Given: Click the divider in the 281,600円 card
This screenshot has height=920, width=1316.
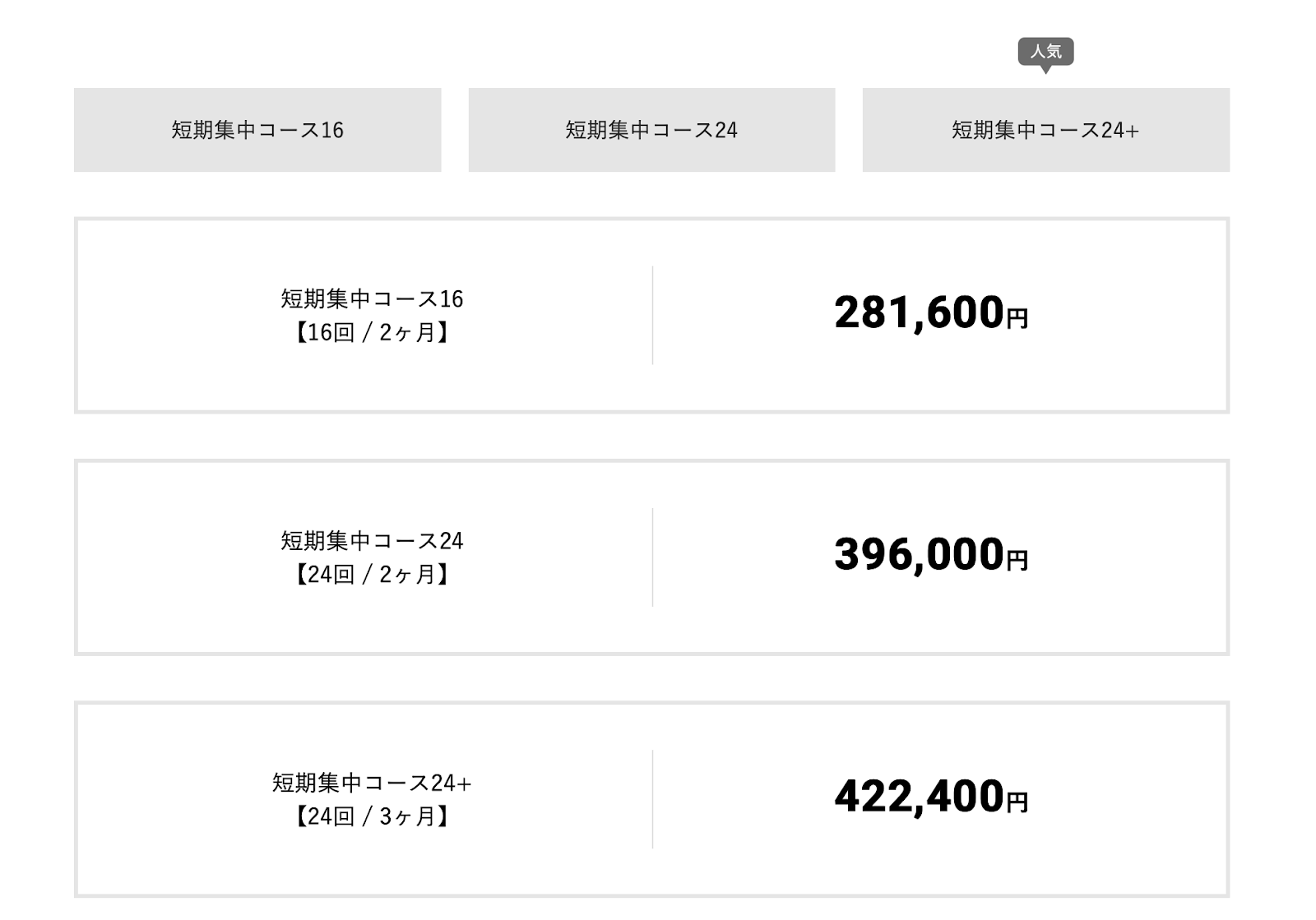Looking at the screenshot, I should pos(652,315).
